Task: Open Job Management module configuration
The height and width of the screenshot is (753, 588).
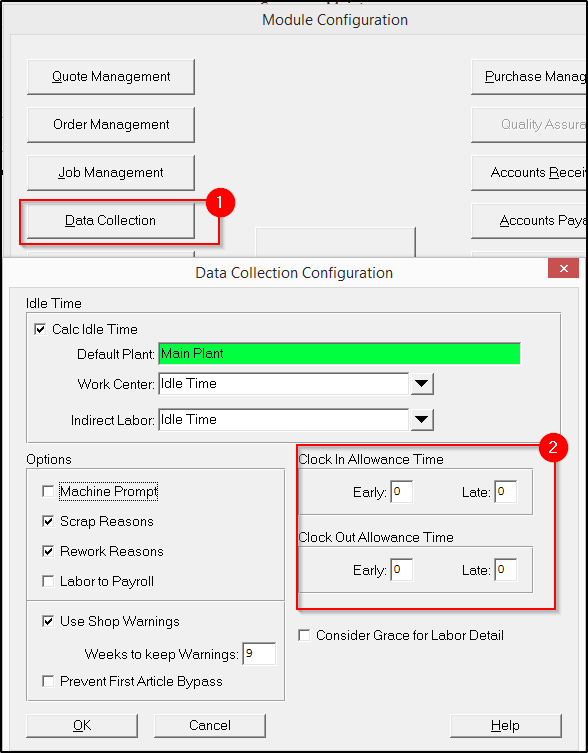Action: [111, 173]
